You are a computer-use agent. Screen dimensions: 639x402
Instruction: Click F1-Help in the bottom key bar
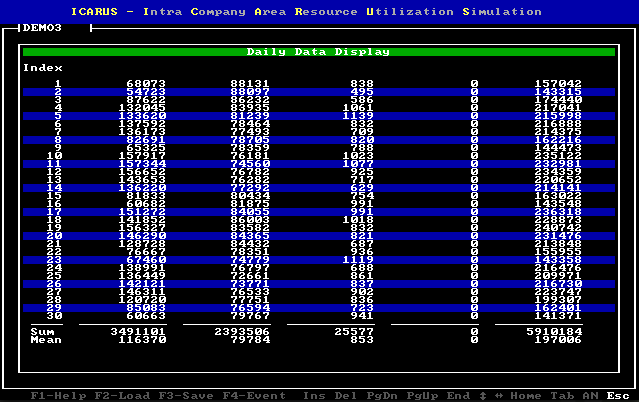coord(56,395)
